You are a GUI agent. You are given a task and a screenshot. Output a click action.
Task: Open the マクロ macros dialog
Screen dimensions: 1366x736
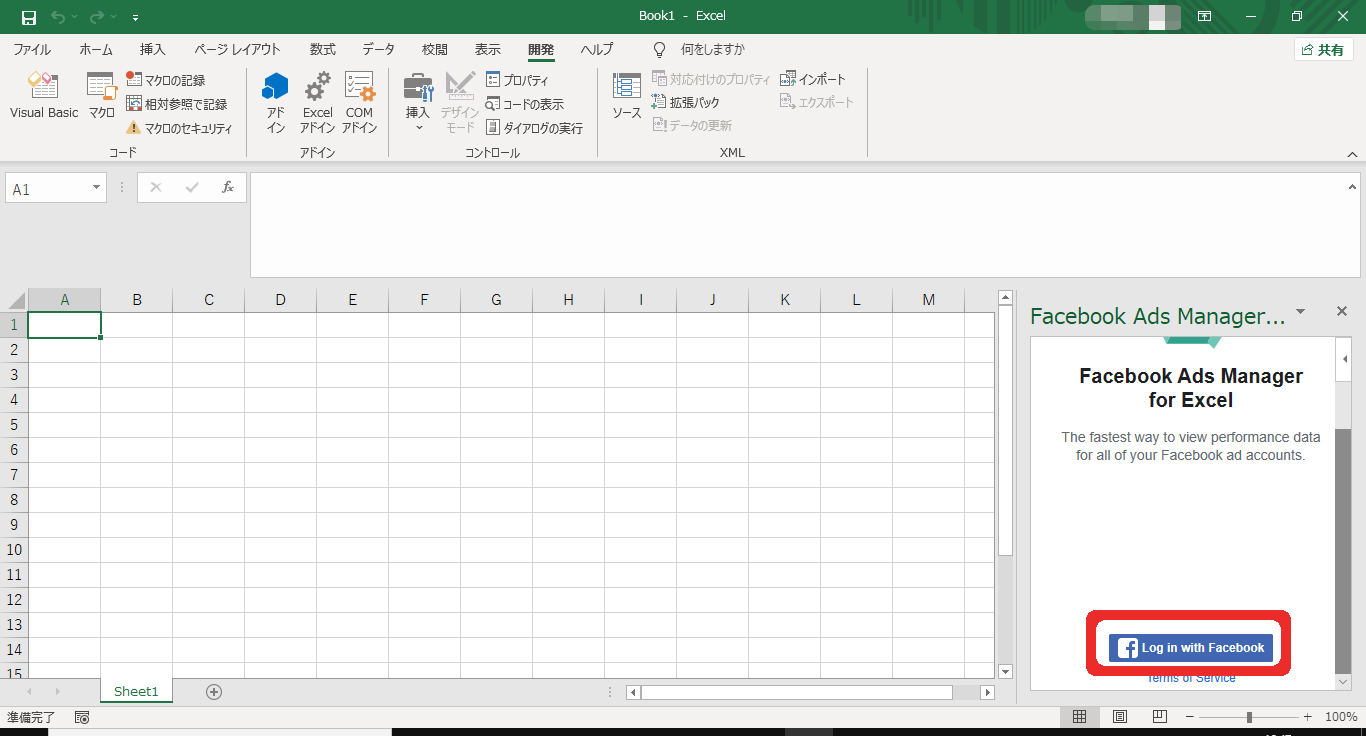101,97
